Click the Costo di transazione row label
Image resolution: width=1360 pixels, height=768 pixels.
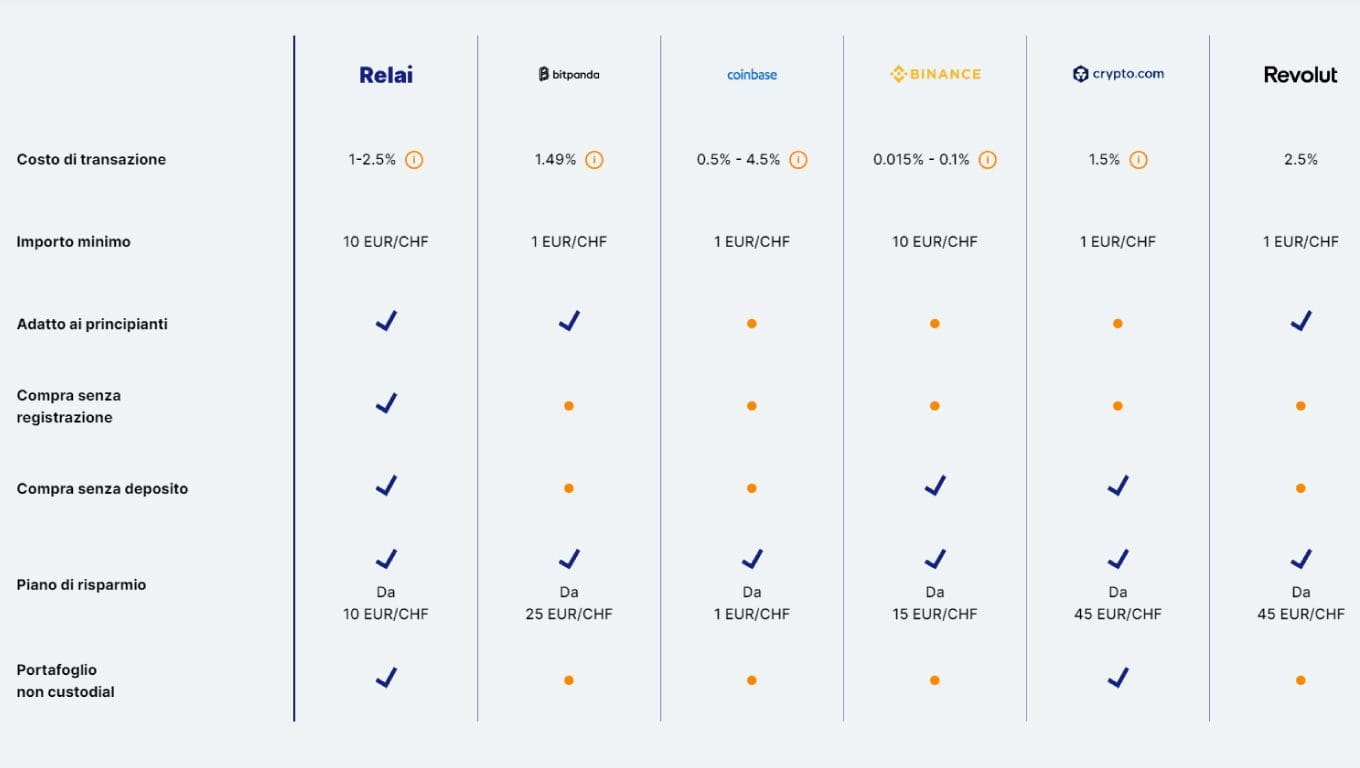tap(91, 160)
